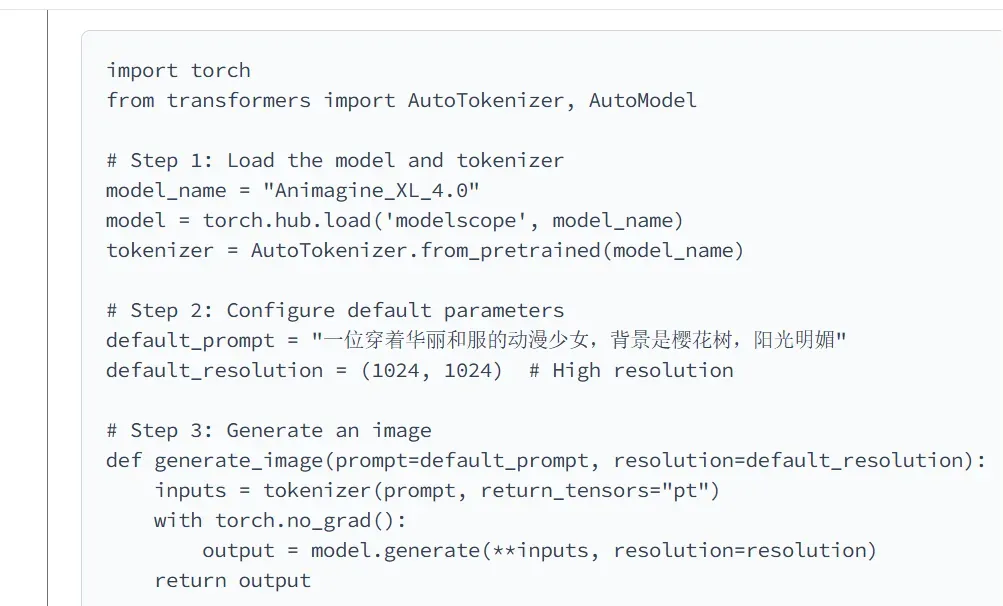Click the "import torch" line

[x=178, y=70]
